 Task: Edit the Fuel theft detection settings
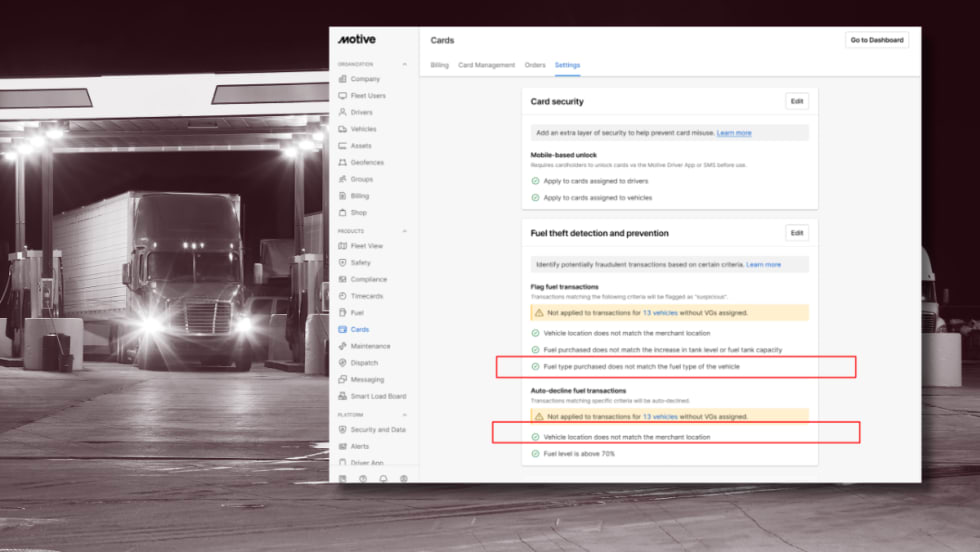point(796,233)
